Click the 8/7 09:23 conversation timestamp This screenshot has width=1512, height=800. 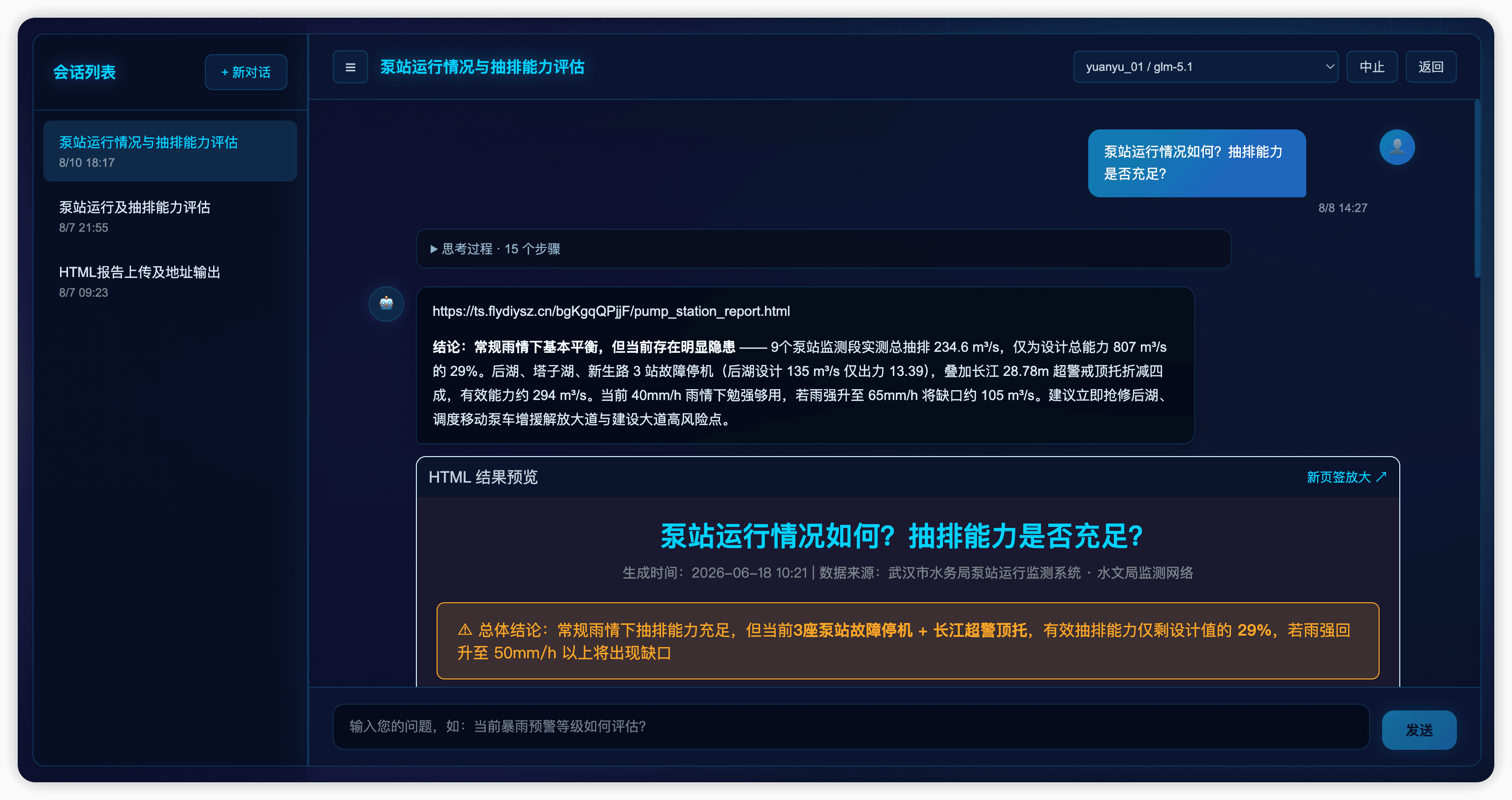click(83, 292)
